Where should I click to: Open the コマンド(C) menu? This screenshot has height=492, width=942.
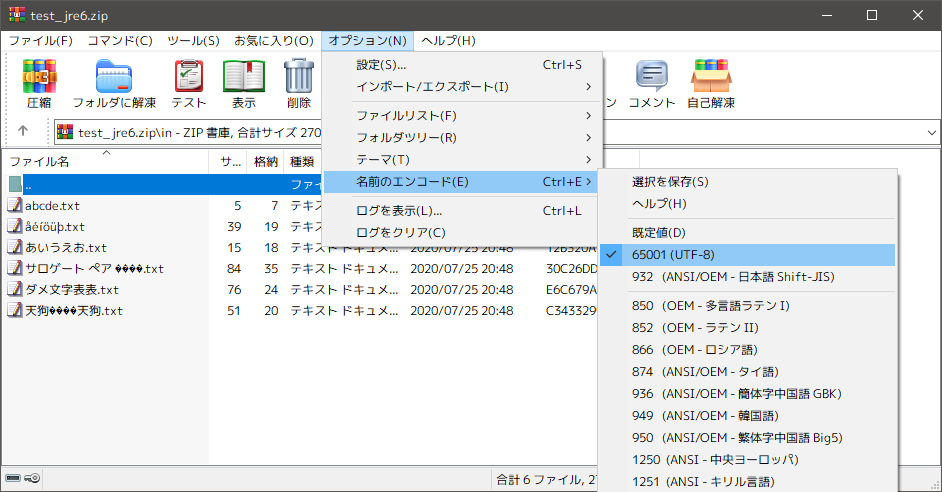click(x=120, y=41)
